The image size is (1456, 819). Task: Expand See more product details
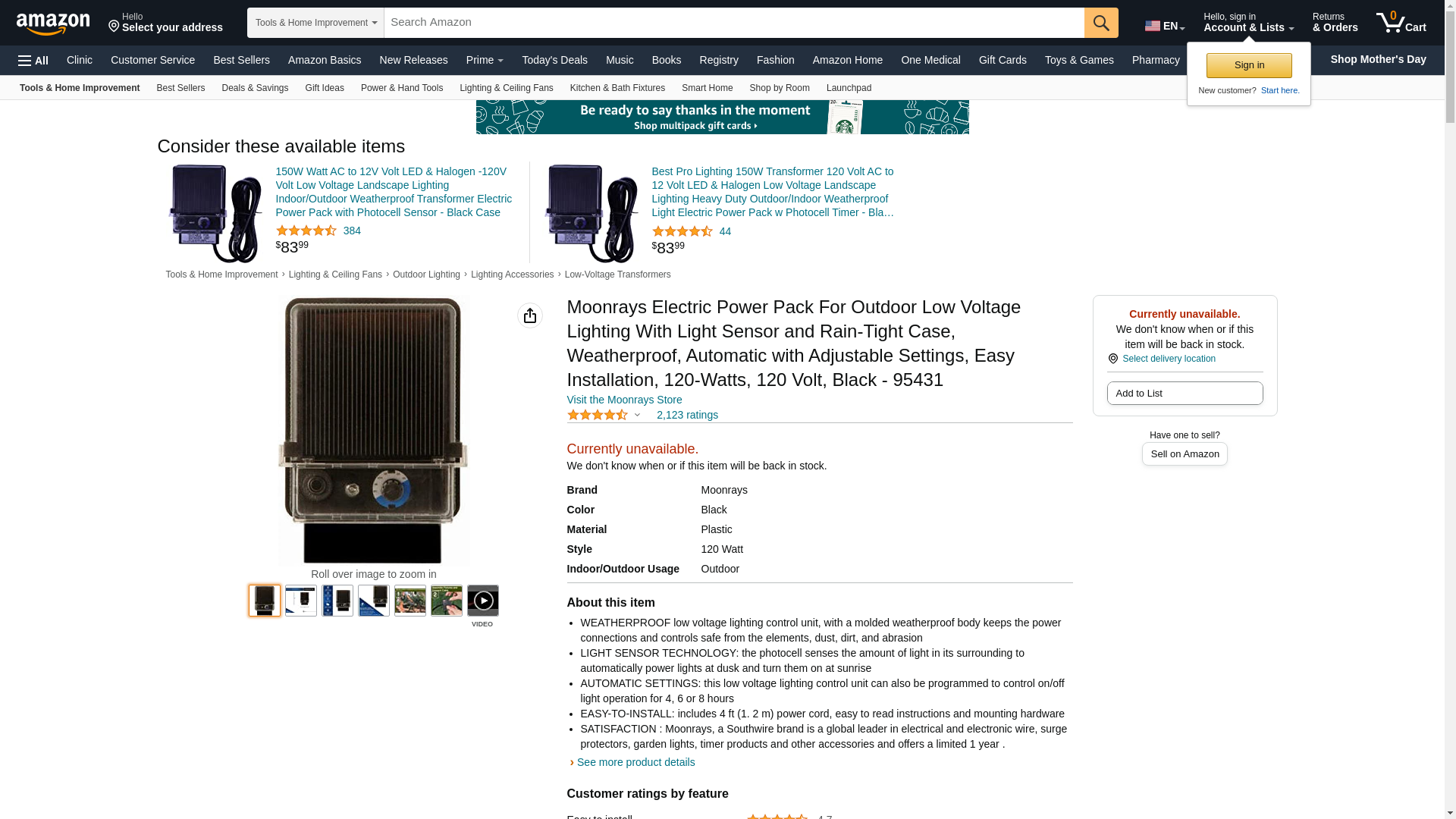(635, 762)
